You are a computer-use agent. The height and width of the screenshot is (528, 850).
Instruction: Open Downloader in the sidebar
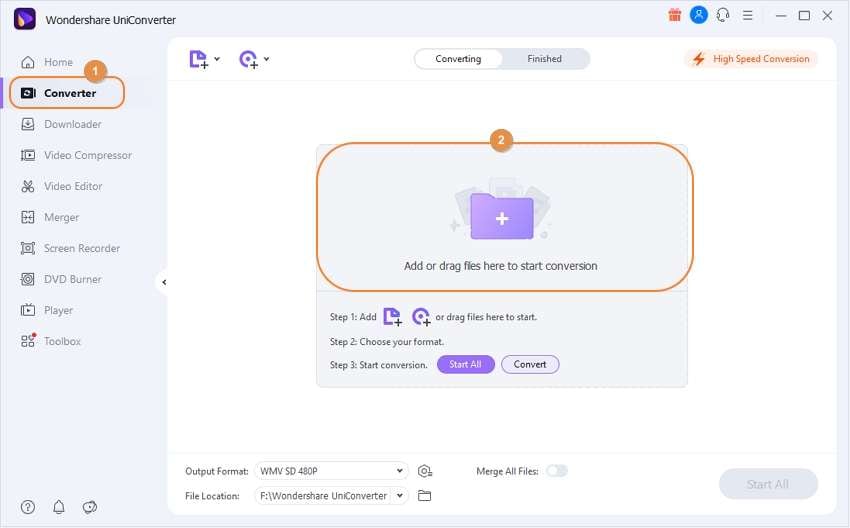click(61, 124)
